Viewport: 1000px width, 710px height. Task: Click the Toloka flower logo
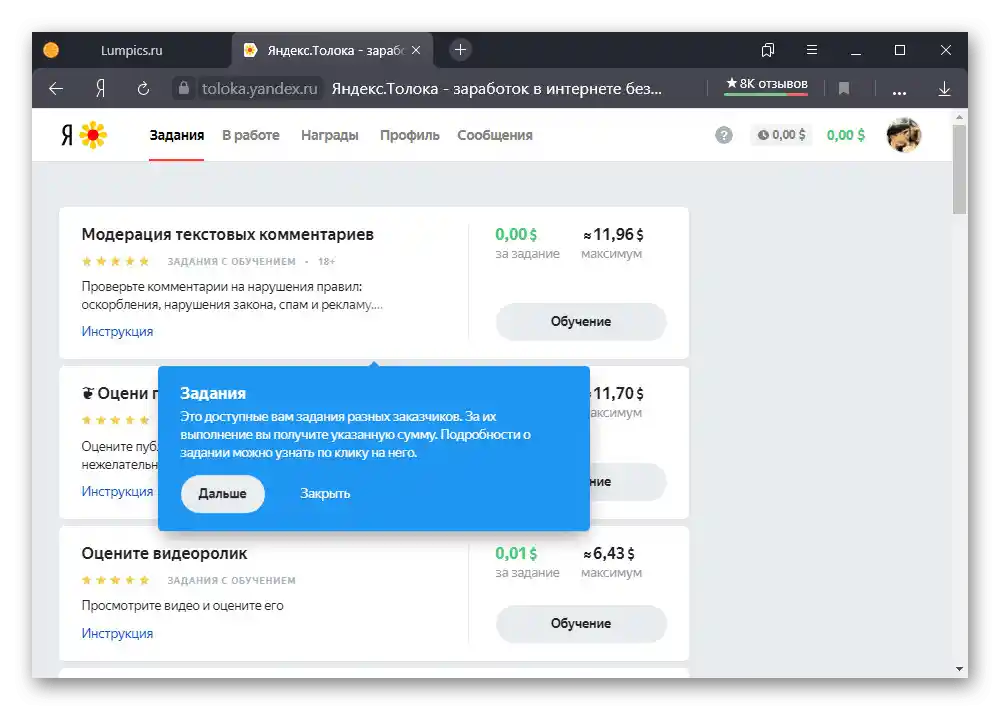point(93,135)
